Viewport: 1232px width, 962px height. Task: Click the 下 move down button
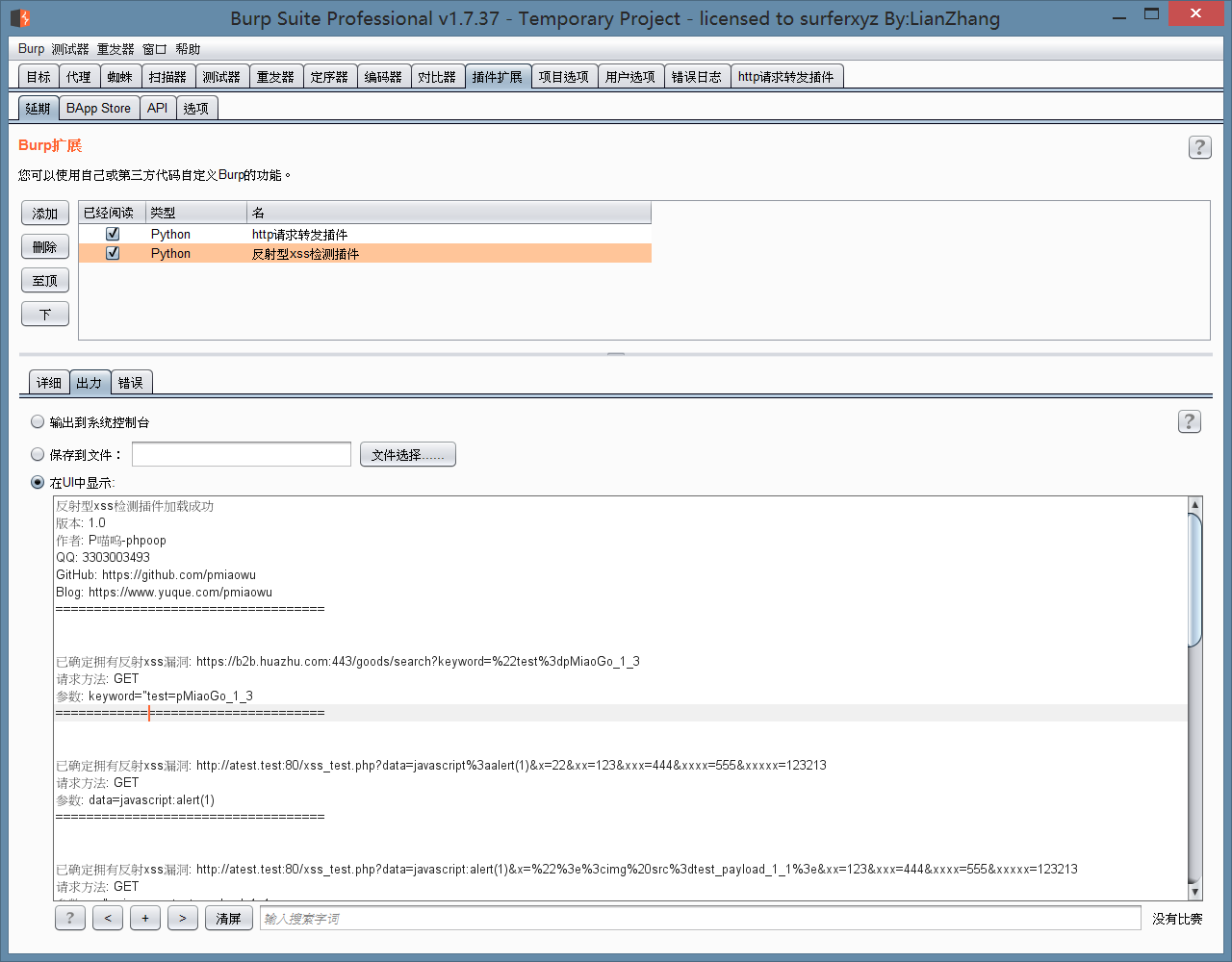45,315
